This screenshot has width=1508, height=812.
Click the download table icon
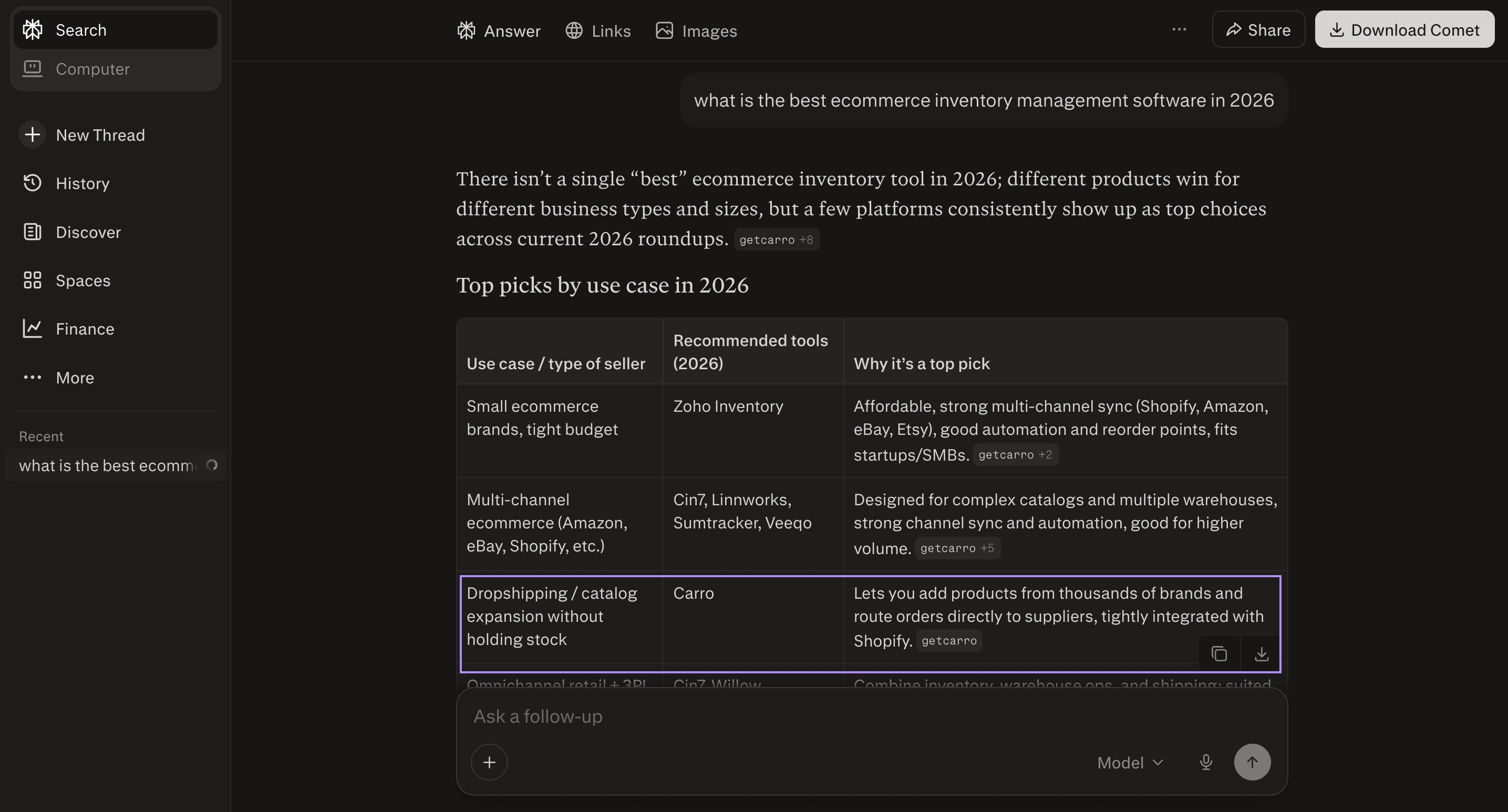tap(1261, 653)
